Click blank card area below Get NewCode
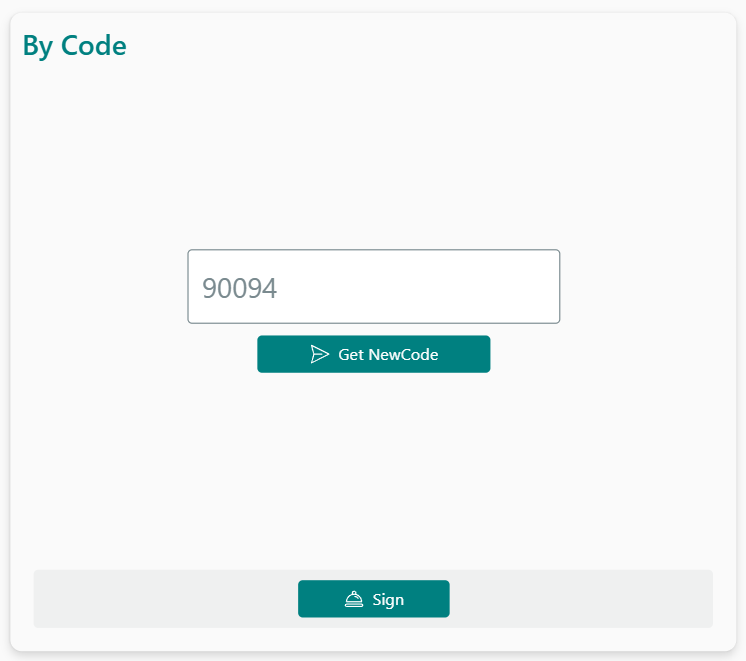This screenshot has width=746, height=661. click(x=373, y=460)
